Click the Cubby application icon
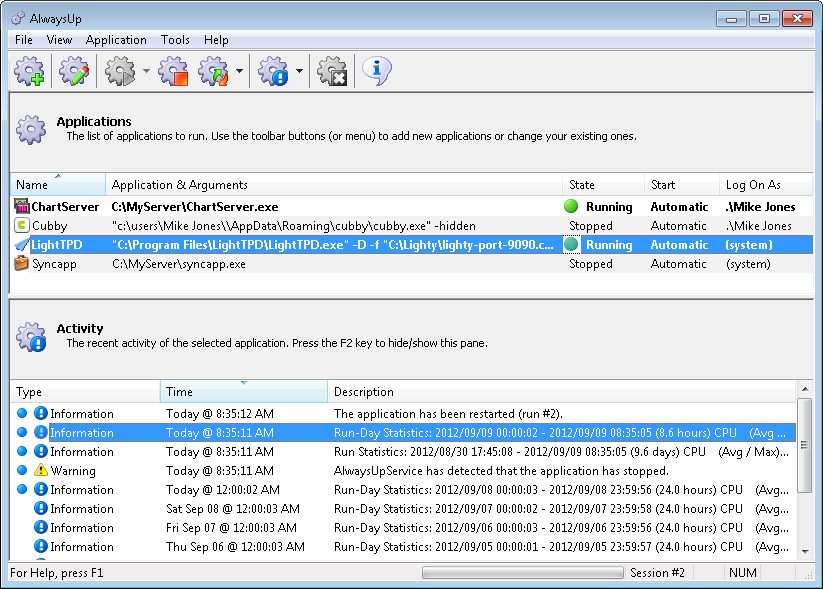 [22, 226]
